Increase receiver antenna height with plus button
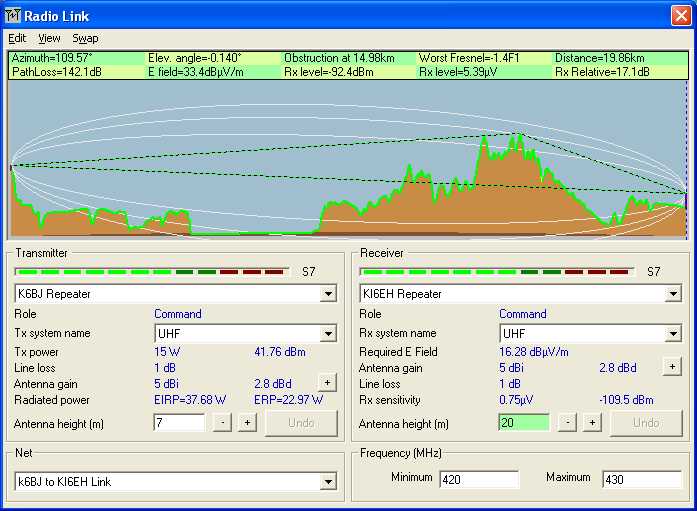The height and width of the screenshot is (511, 697). pyautogui.click(x=592, y=423)
